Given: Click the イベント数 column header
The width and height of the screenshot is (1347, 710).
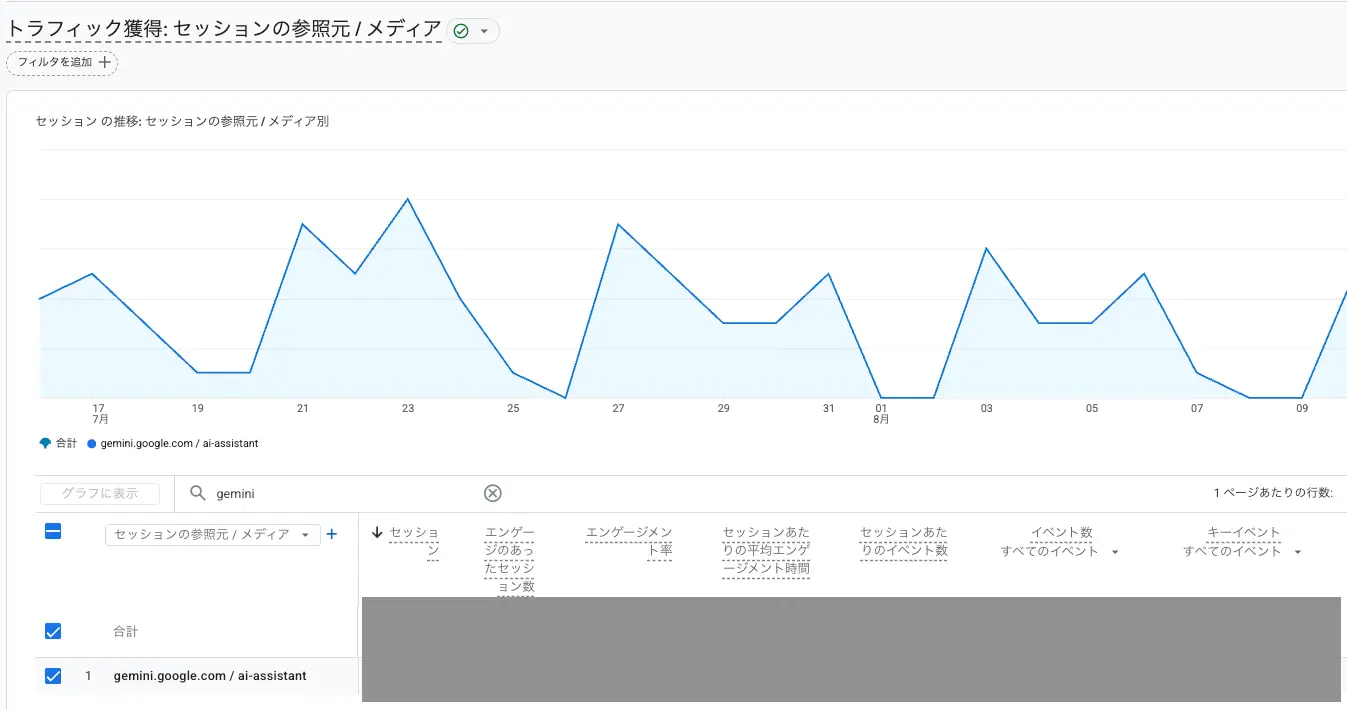Looking at the screenshot, I should pyautogui.click(x=1061, y=533).
